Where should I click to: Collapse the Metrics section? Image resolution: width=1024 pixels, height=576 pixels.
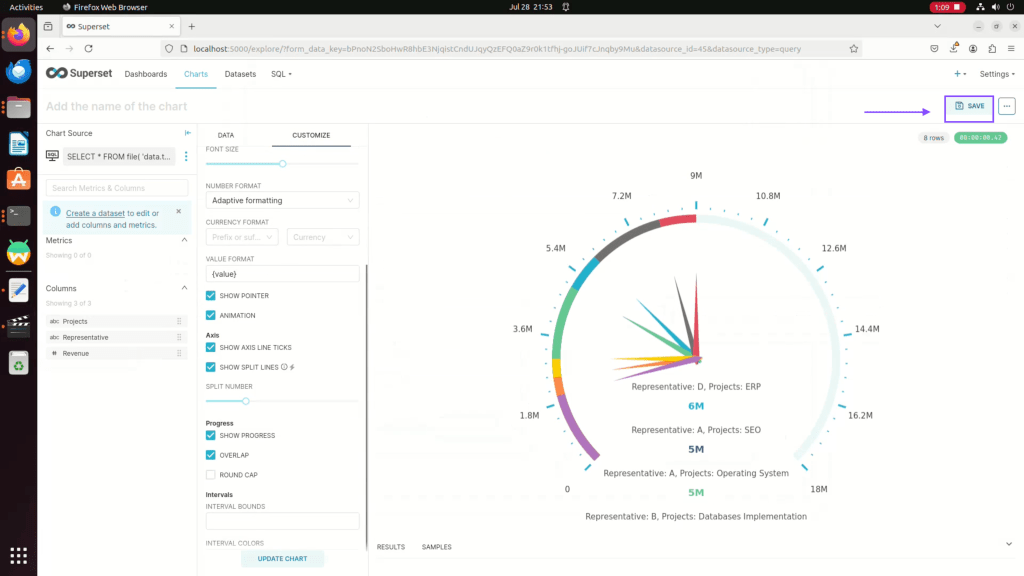(x=184, y=240)
